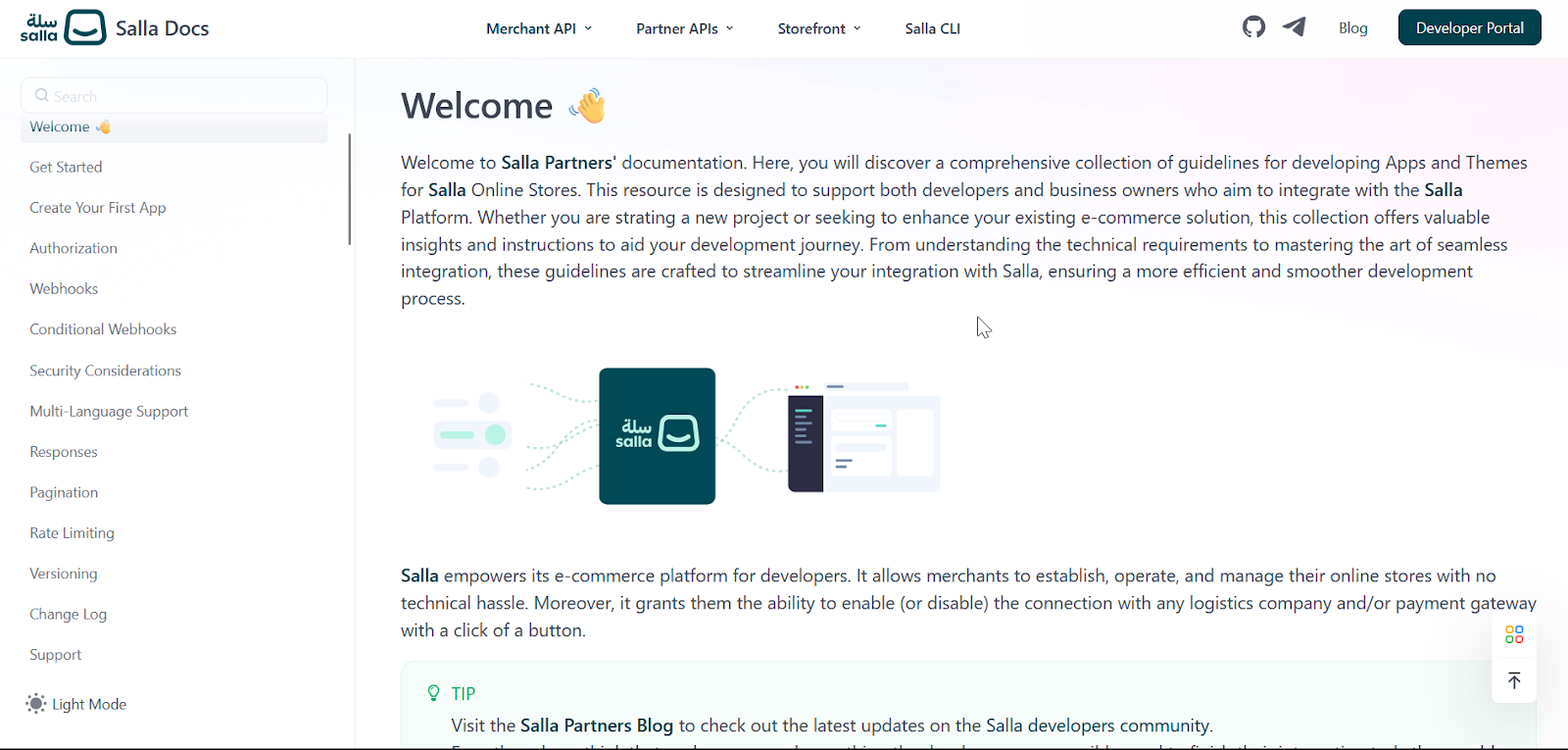Click the Light Mode sun icon
Viewport: 1568px width, 750px height.
tap(36, 704)
